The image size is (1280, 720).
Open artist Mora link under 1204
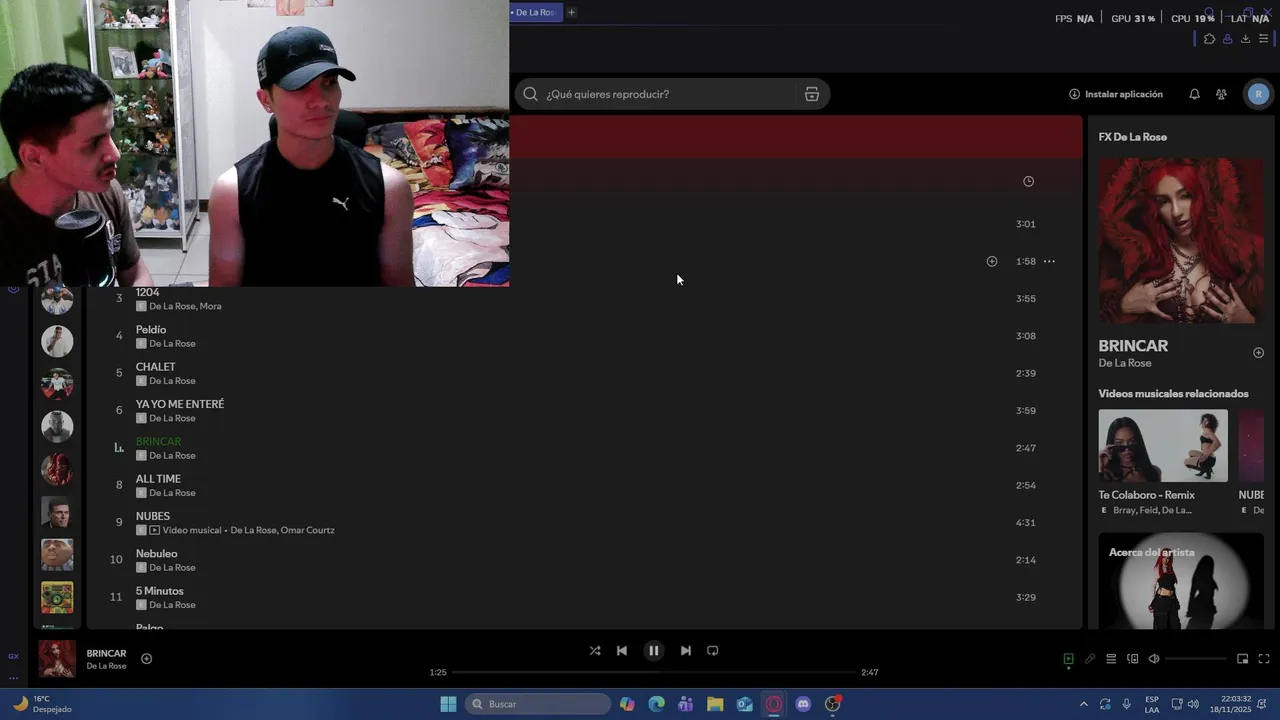tap(211, 306)
